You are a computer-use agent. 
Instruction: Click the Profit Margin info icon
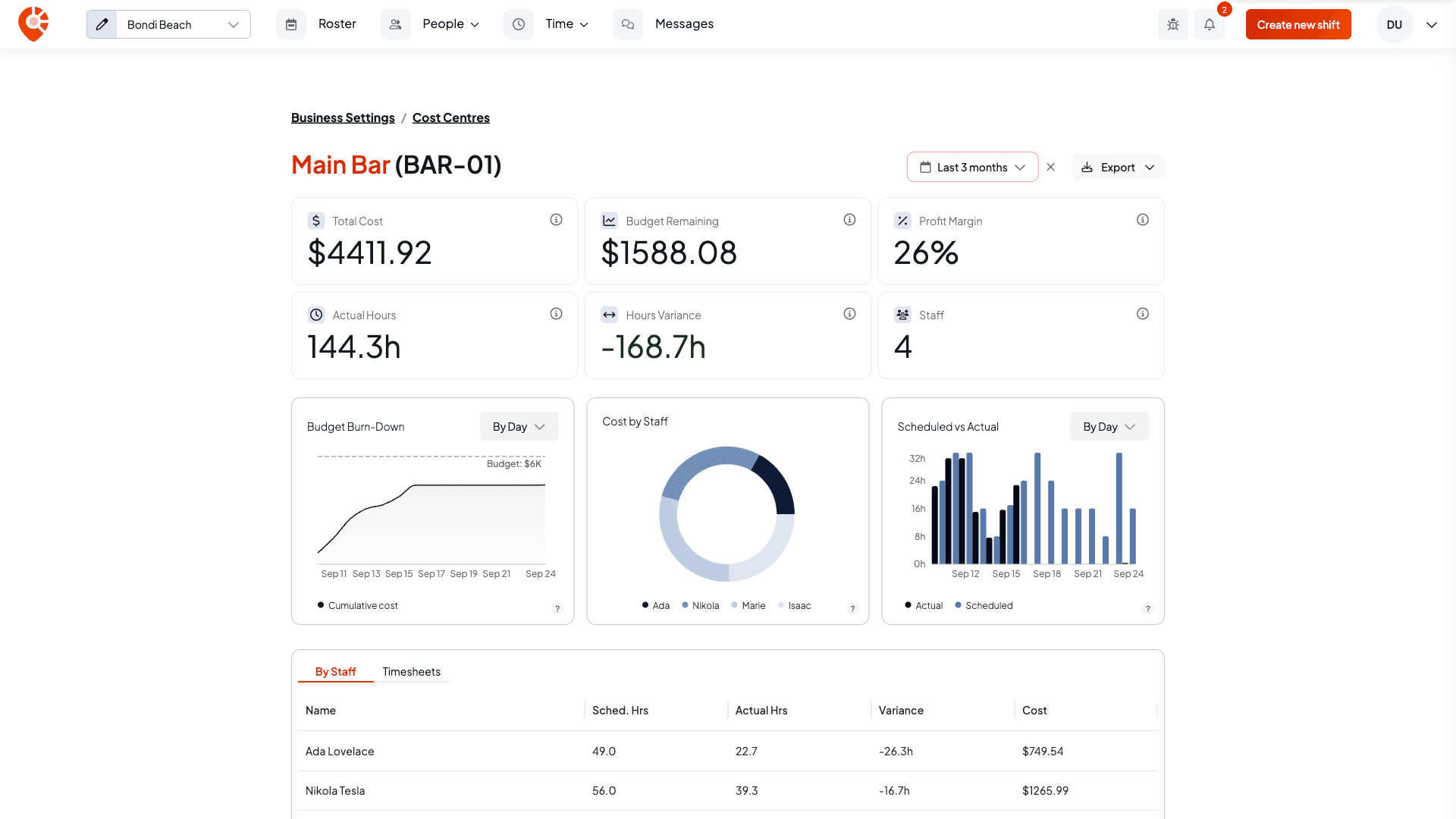click(1143, 220)
